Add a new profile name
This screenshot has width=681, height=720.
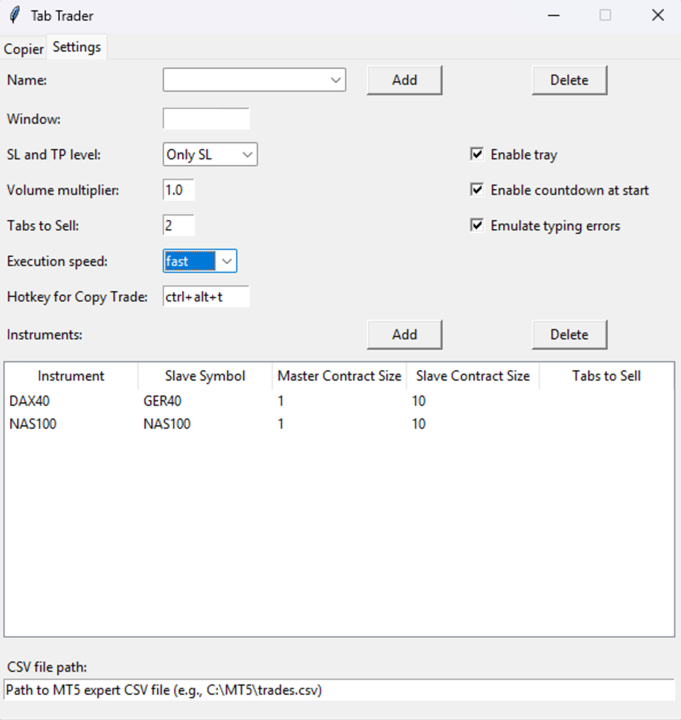click(405, 80)
